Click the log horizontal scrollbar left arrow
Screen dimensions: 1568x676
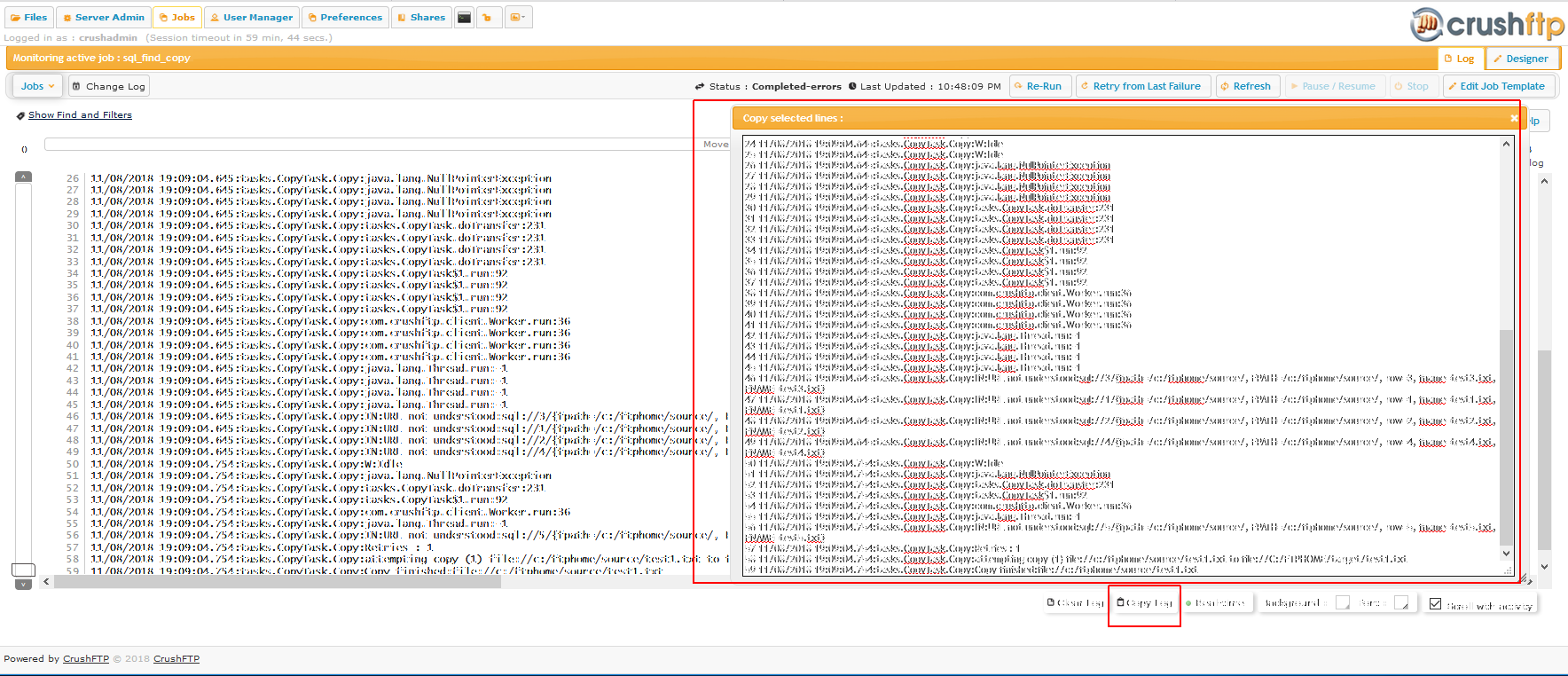coord(47,582)
